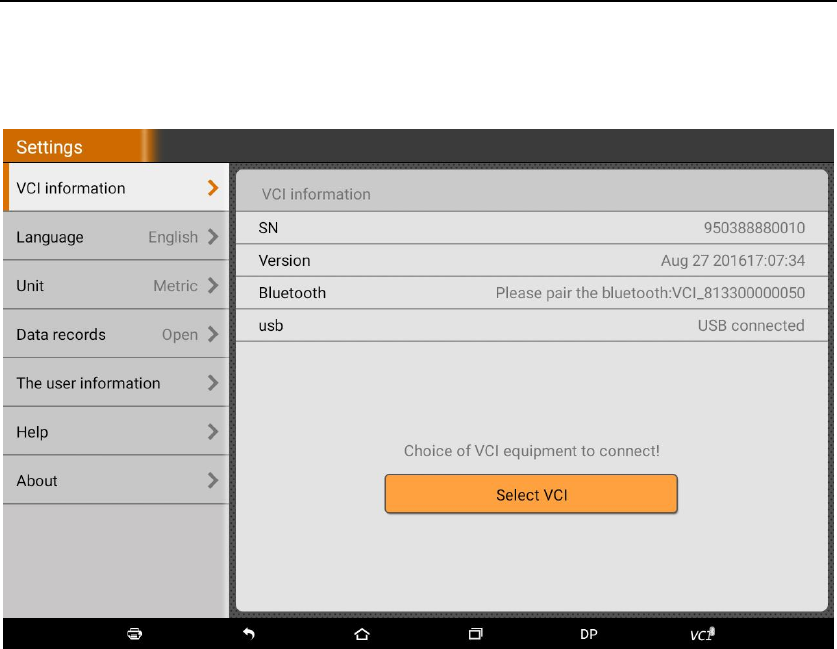Click the chevron next to Metric
This screenshot has width=837, height=649.
[x=213, y=285]
